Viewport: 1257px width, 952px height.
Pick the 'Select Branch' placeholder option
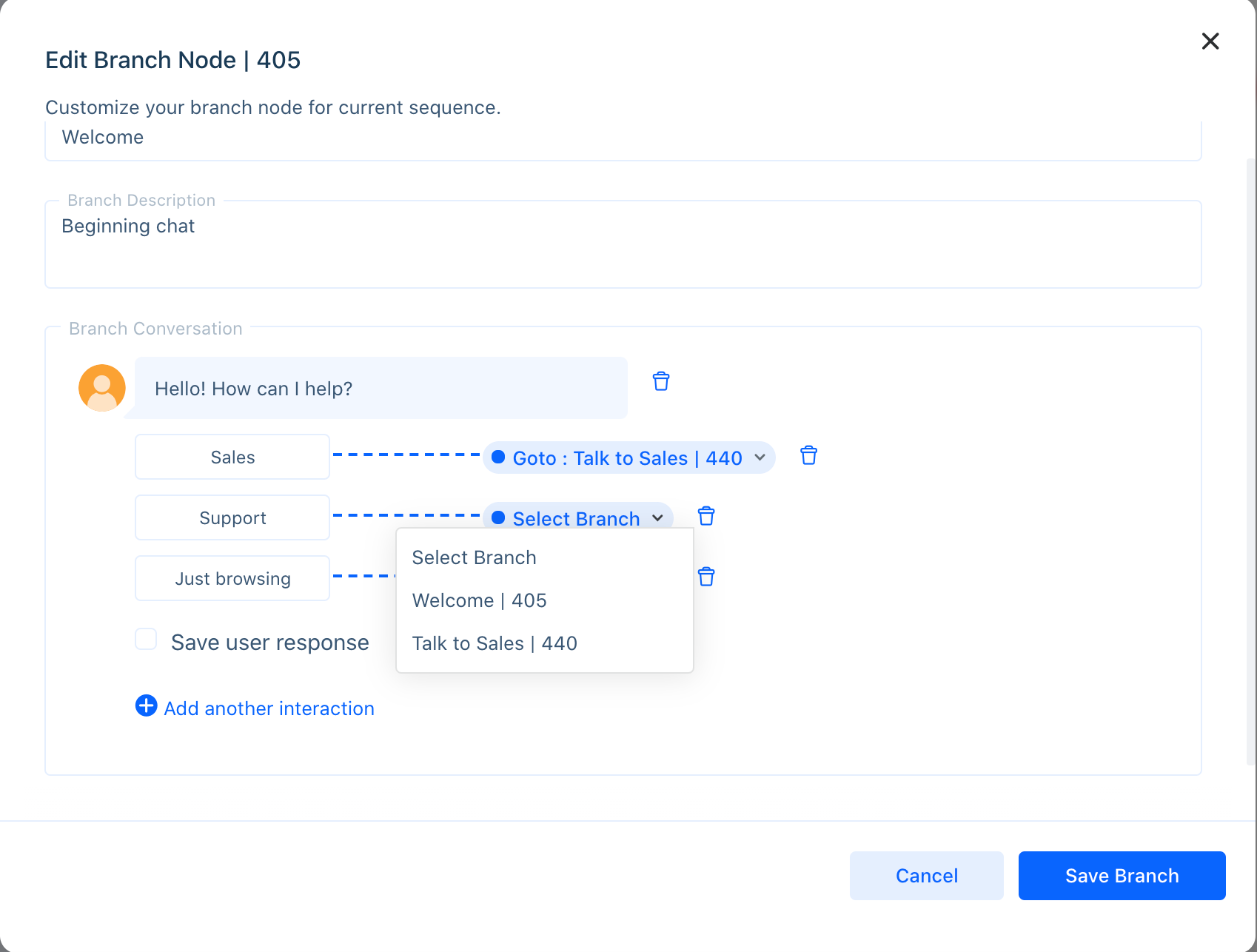click(x=474, y=557)
